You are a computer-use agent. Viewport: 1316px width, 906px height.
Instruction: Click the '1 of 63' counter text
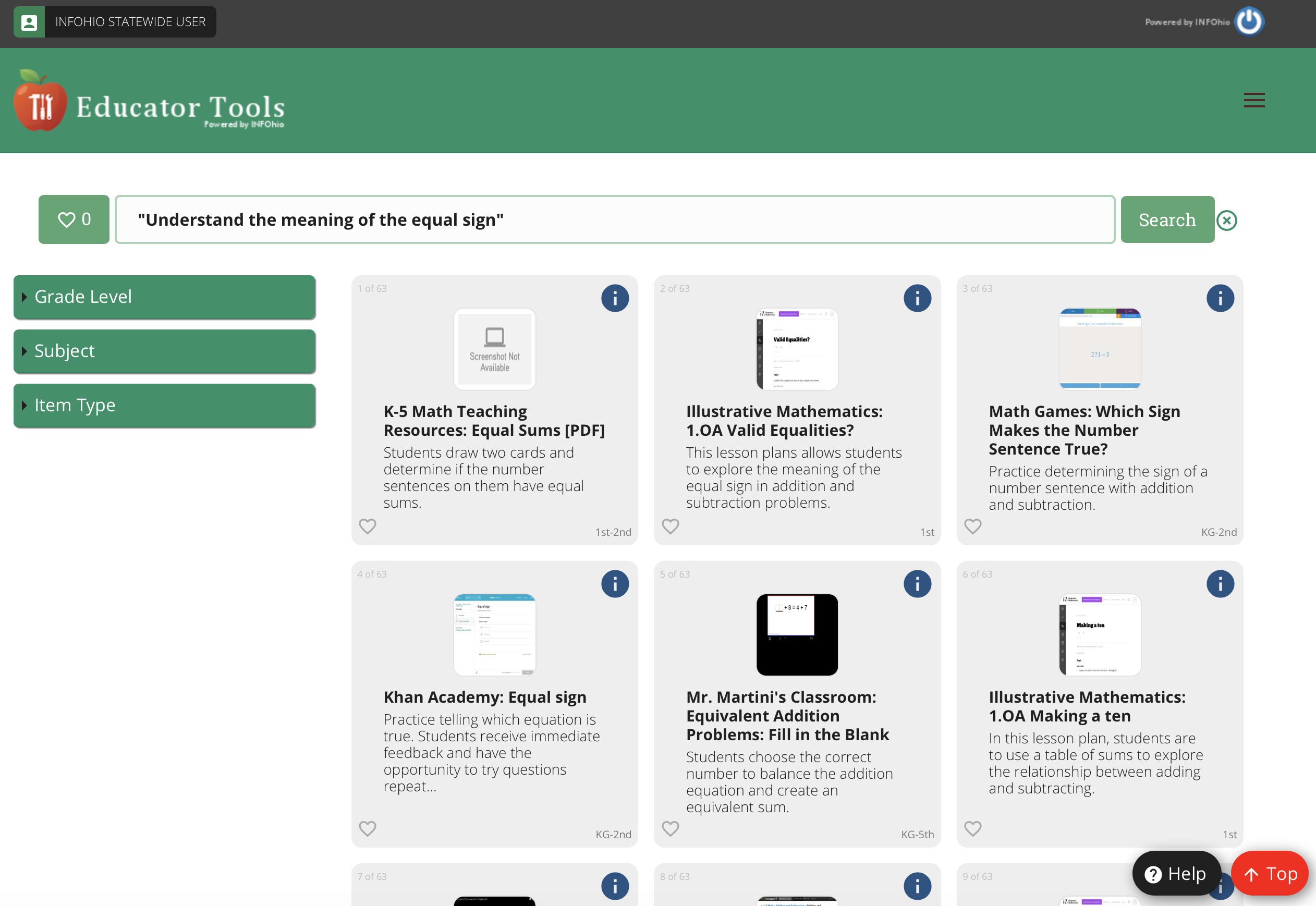372,288
